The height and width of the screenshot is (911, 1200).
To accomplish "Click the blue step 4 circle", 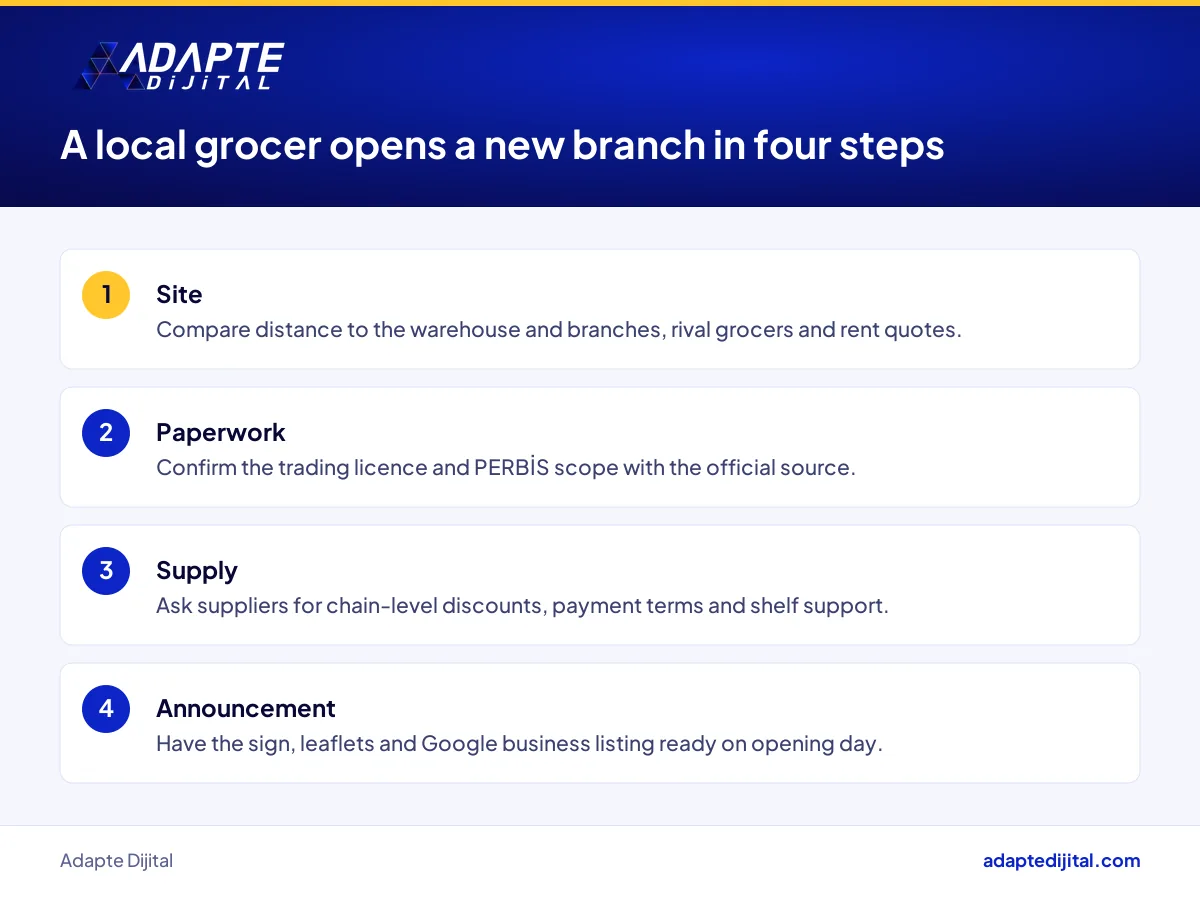I will (x=106, y=709).
